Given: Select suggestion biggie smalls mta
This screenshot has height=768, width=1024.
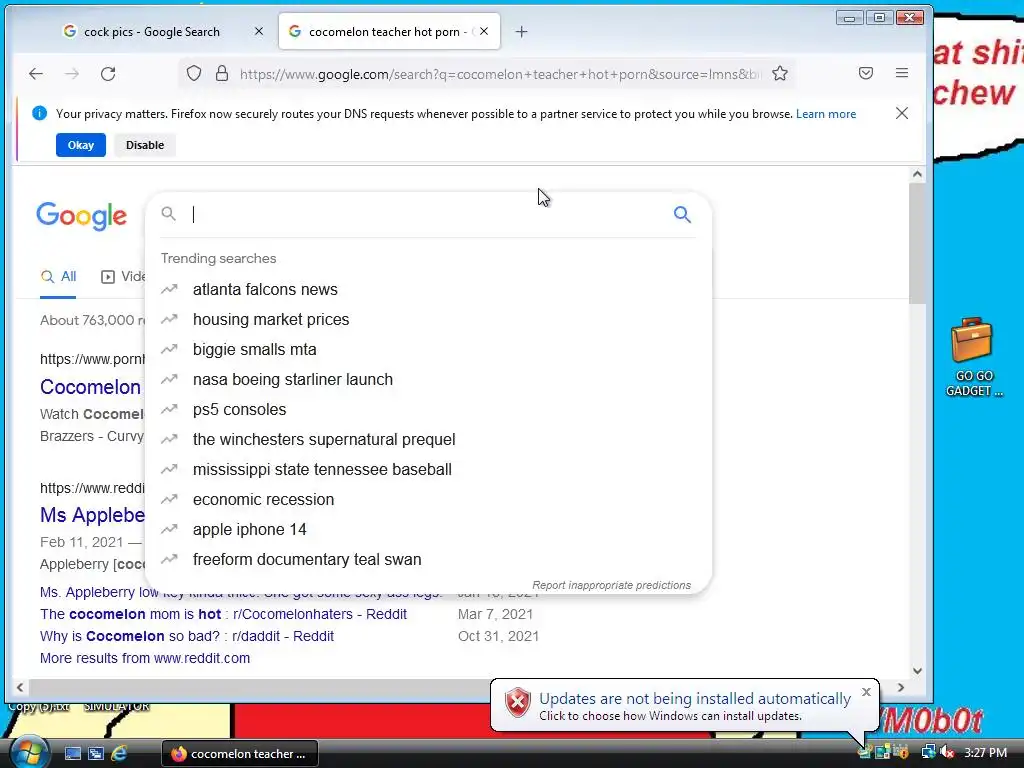Looking at the screenshot, I should click(428, 349).
